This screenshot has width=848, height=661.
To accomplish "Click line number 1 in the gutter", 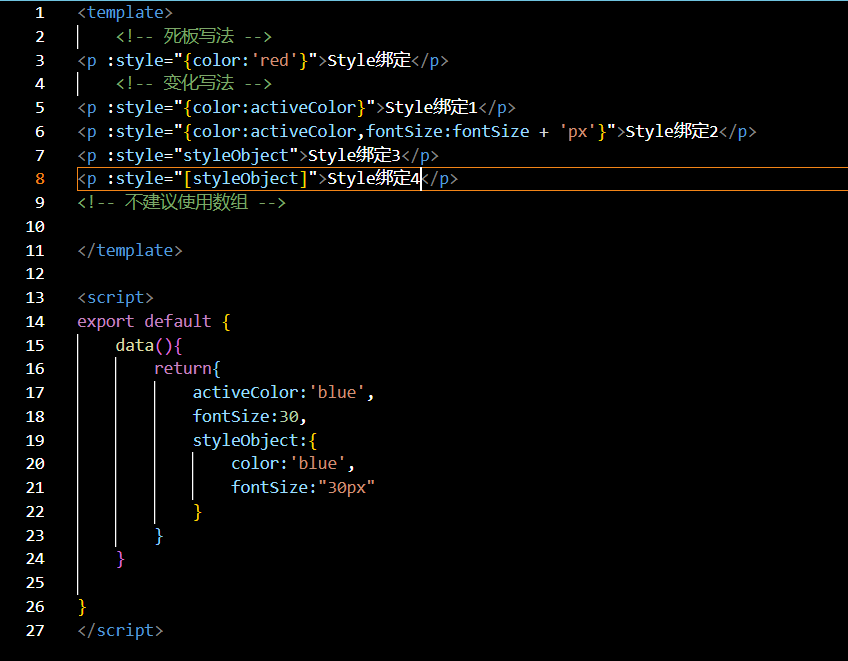I will tap(39, 13).
